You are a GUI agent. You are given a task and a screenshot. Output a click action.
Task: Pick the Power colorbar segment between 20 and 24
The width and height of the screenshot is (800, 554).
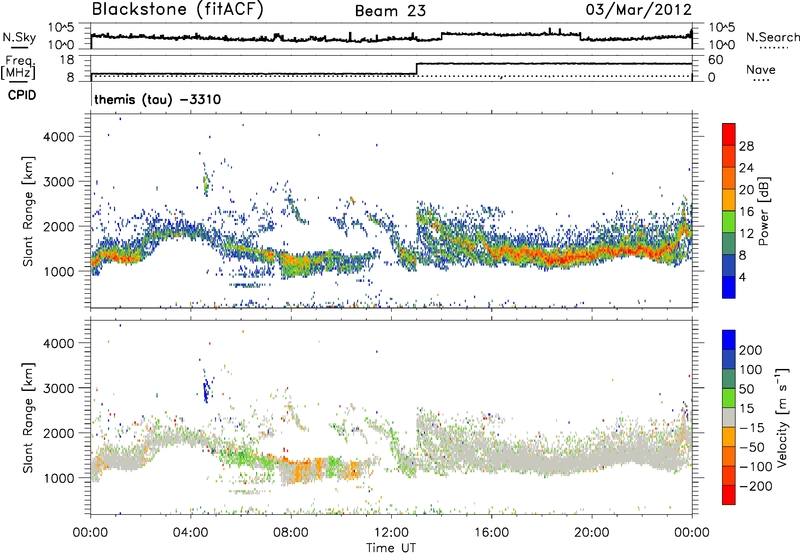(x=729, y=179)
